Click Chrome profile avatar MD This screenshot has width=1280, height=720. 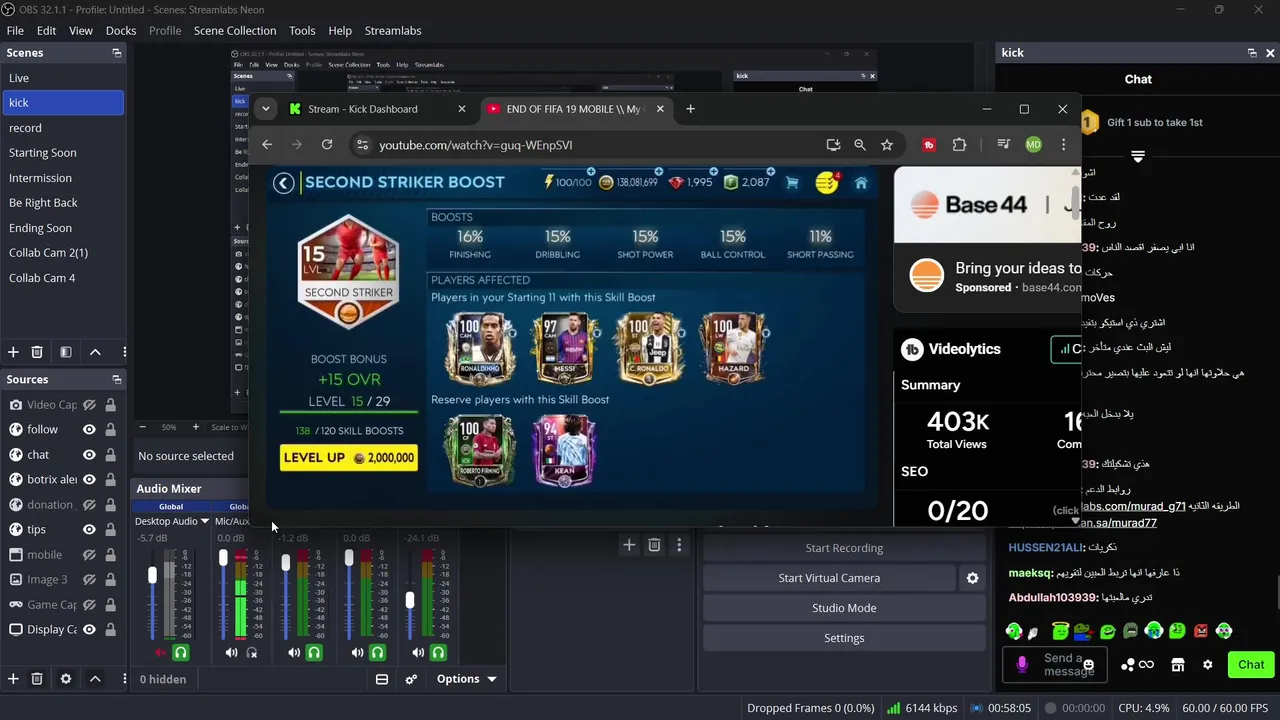pyautogui.click(x=1033, y=145)
